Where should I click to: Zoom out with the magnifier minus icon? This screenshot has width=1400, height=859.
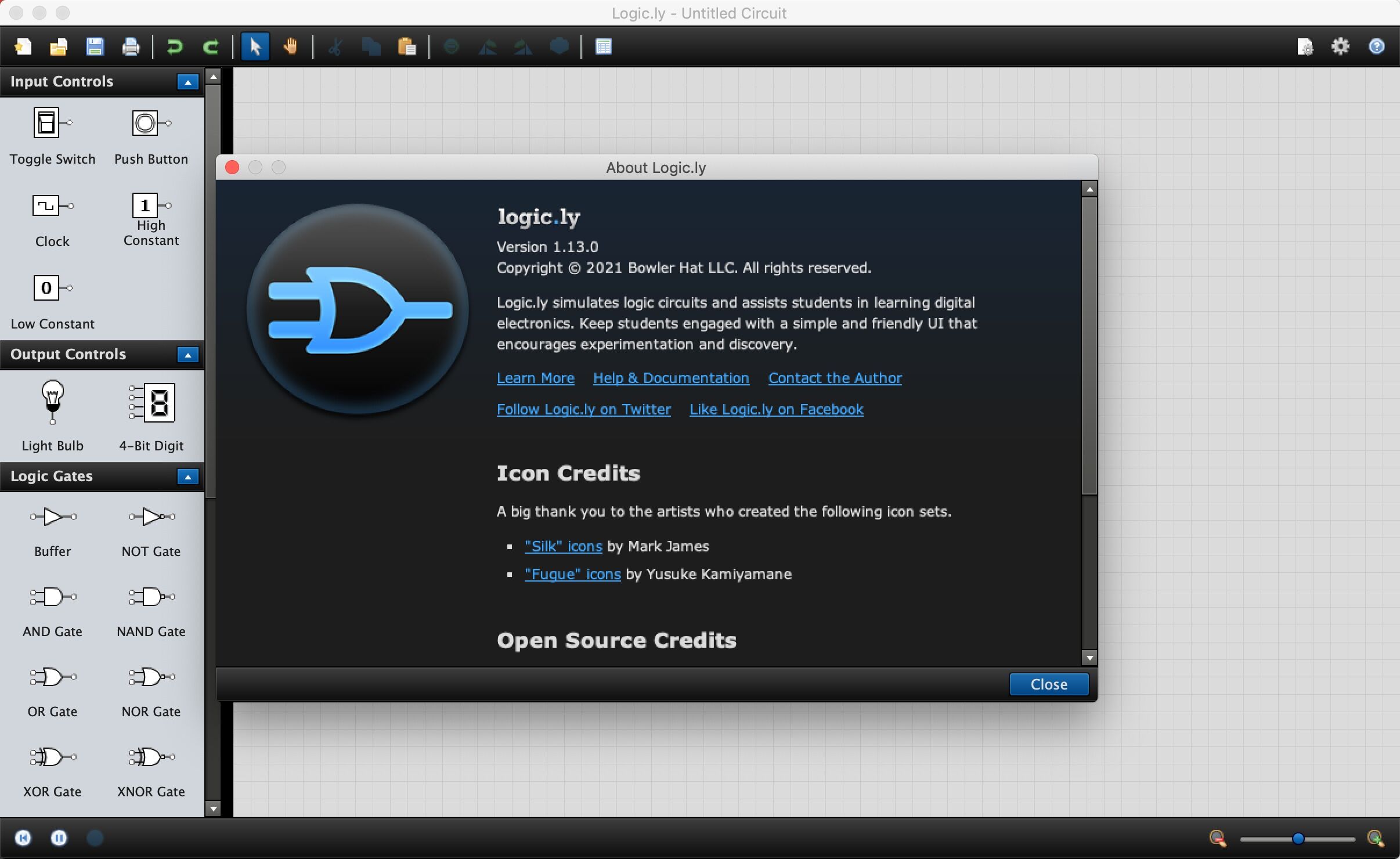tap(1217, 838)
